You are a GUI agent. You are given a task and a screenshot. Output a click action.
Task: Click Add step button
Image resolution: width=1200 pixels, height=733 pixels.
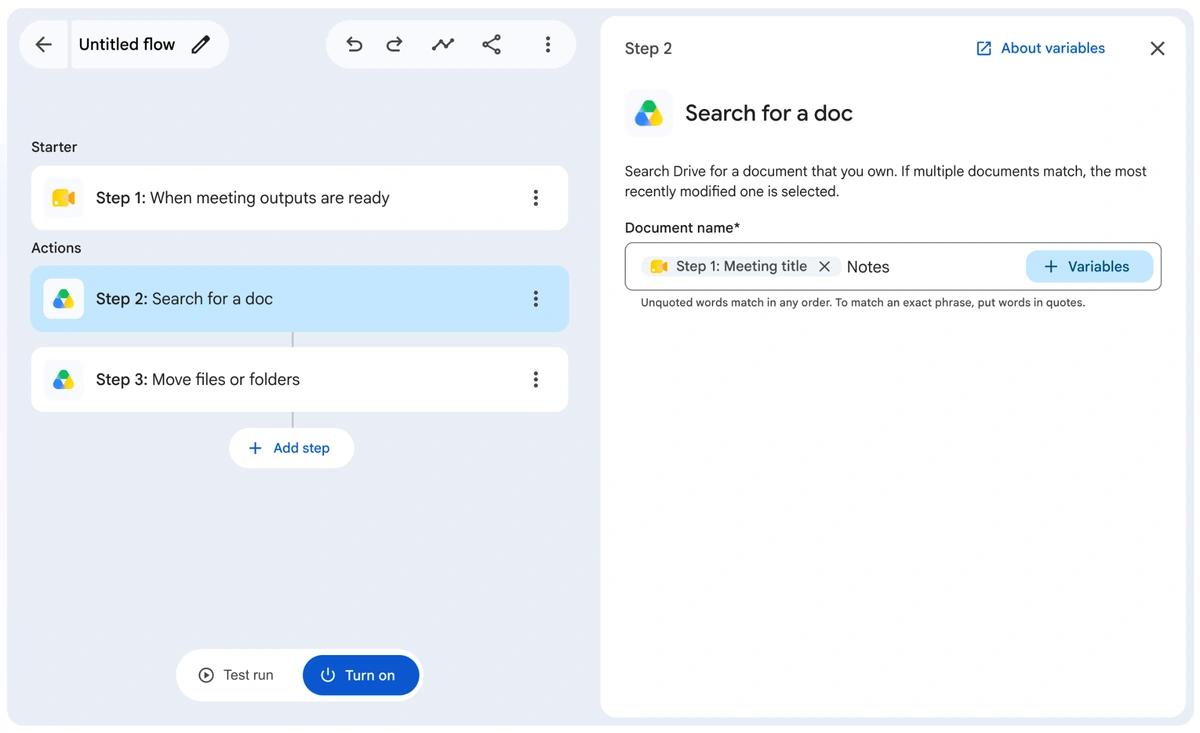pyautogui.click(x=291, y=448)
